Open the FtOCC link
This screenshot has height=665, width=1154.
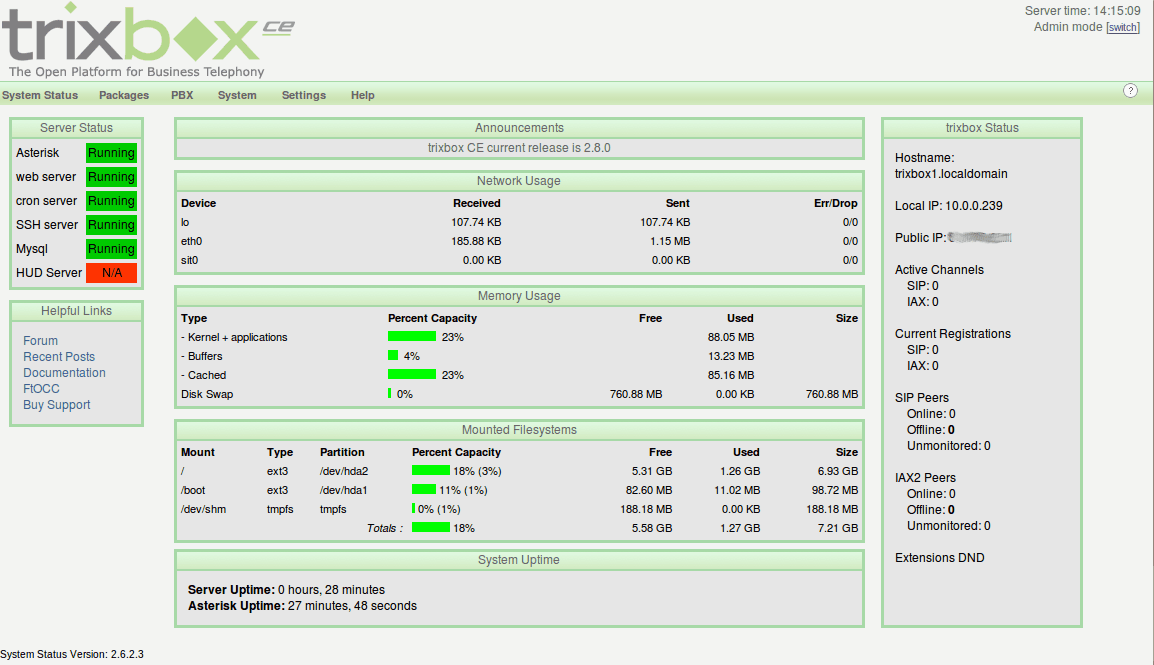coord(41,388)
